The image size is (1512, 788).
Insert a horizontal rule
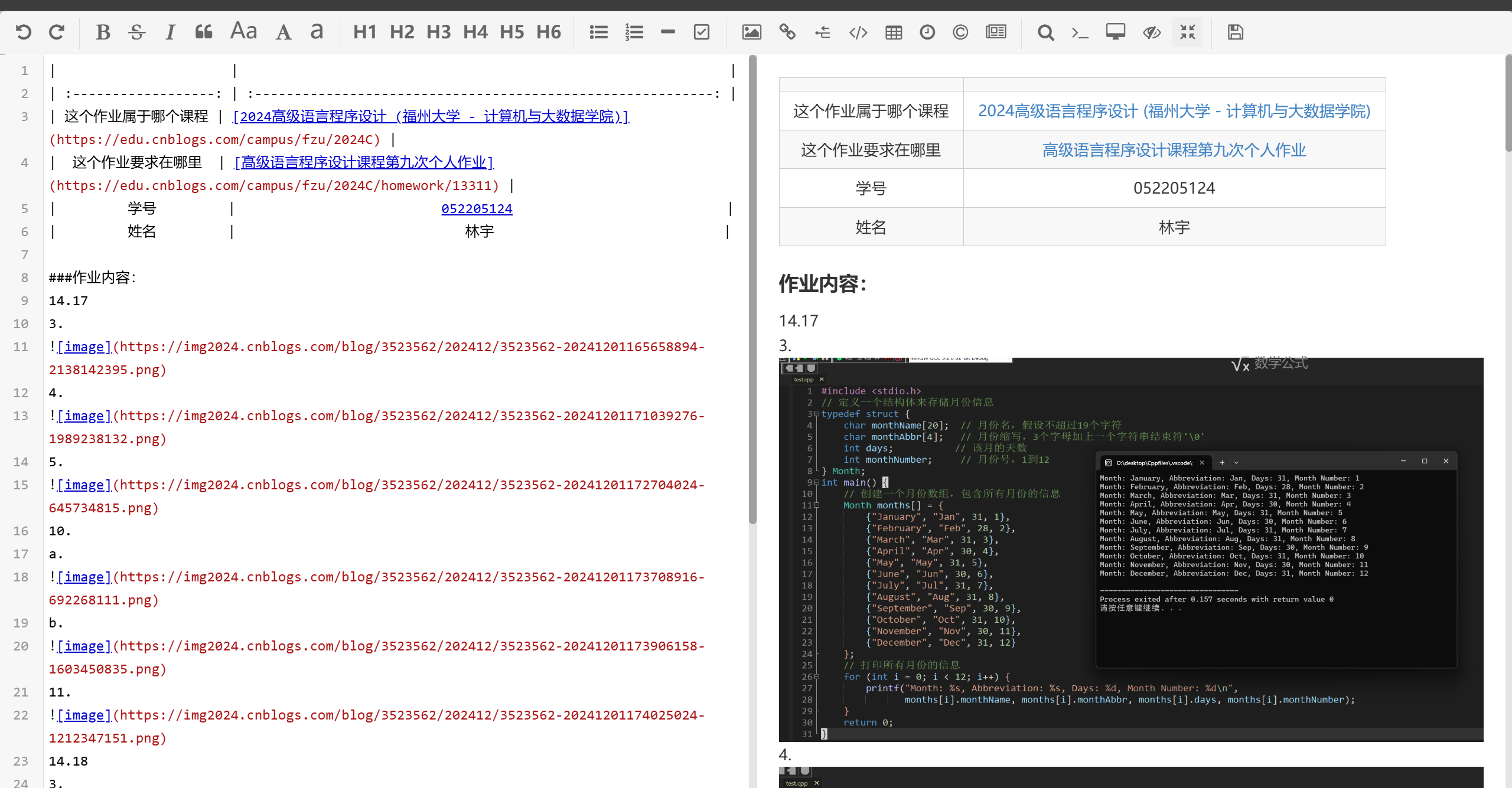668,32
